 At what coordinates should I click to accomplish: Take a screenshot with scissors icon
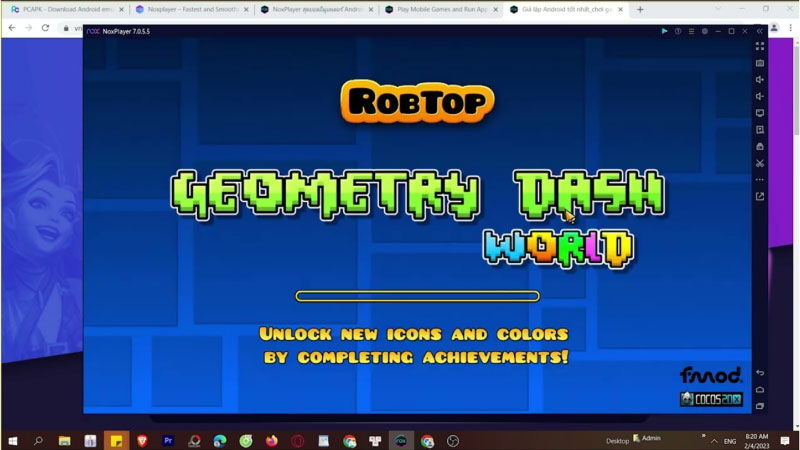tap(760, 163)
